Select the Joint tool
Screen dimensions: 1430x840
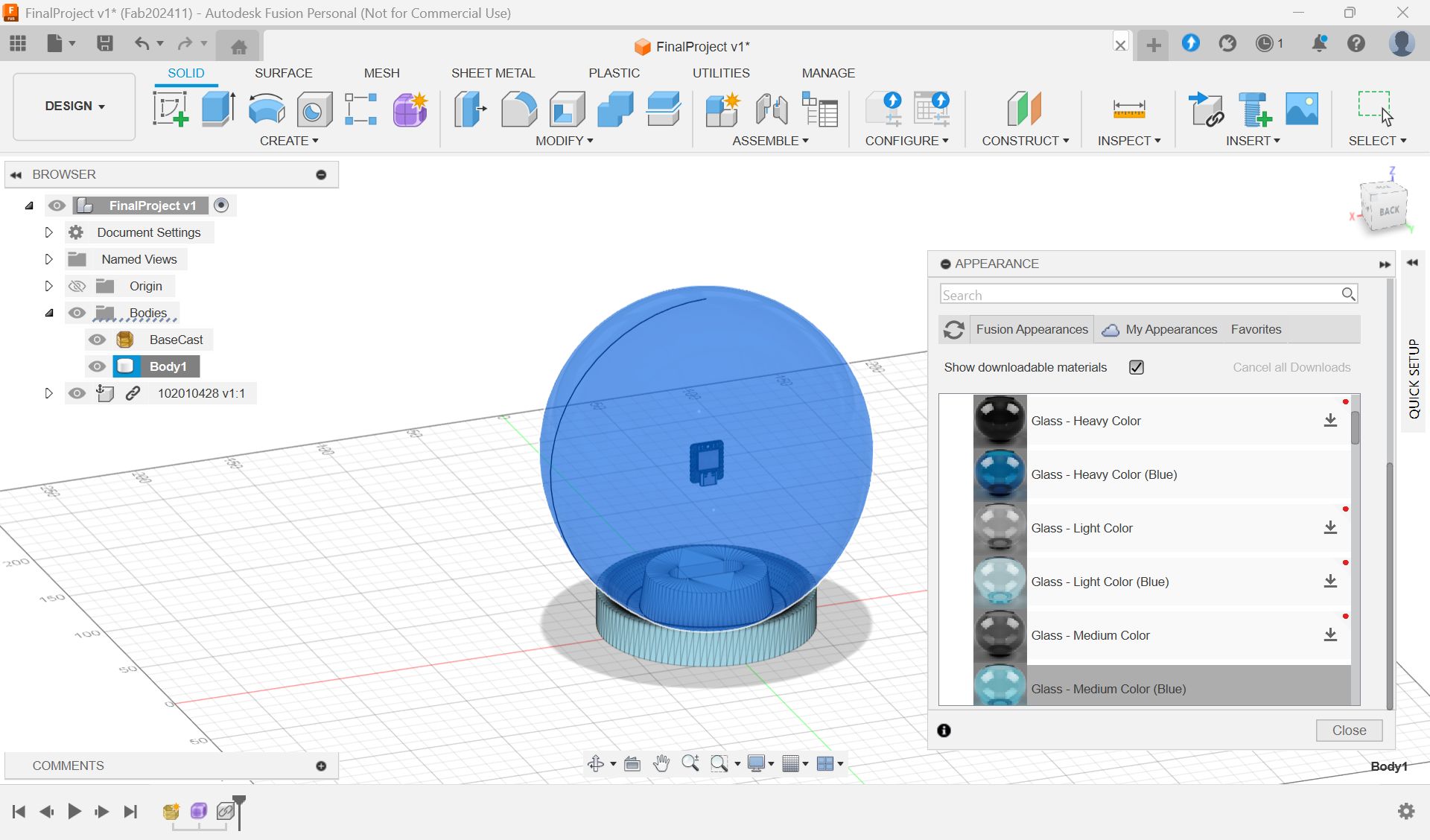(772, 109)
